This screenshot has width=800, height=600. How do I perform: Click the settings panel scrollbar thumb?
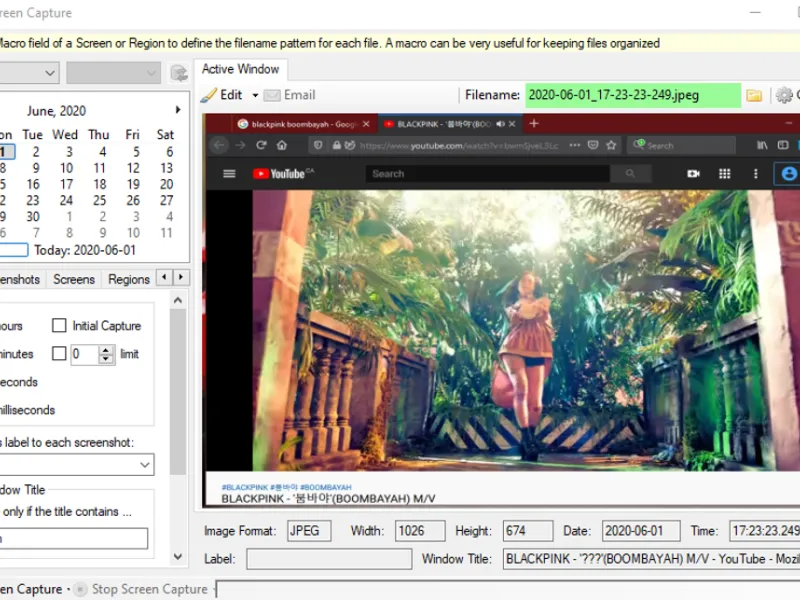pyautogui.click(x=178, y=393)
